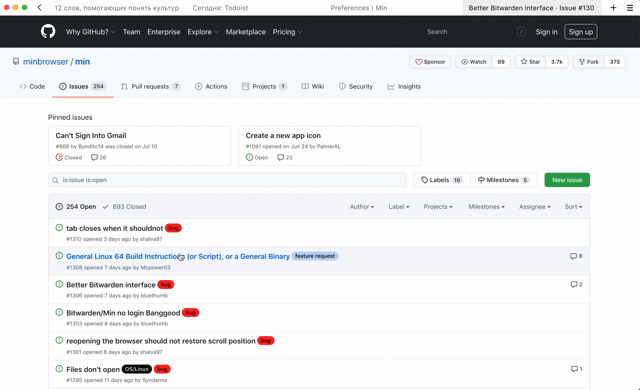Click open-issue icon beside Bitwarden/Min no login Banggood
The height and width of the screenshot is (390, 640).
click(59, 312)
